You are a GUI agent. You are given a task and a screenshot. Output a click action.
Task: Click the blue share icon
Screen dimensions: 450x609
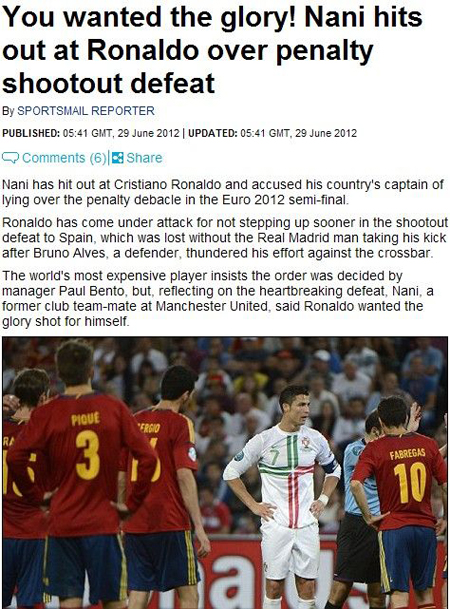(118, 158)
